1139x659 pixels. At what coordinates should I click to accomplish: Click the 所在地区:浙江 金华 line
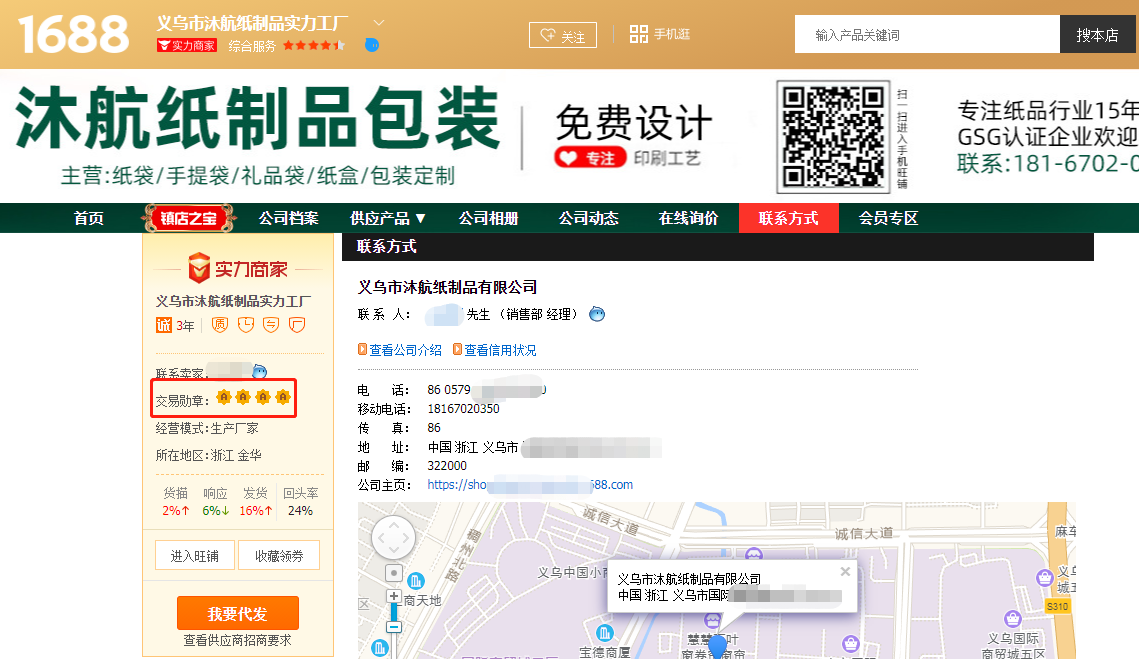(x=208, y=455)
